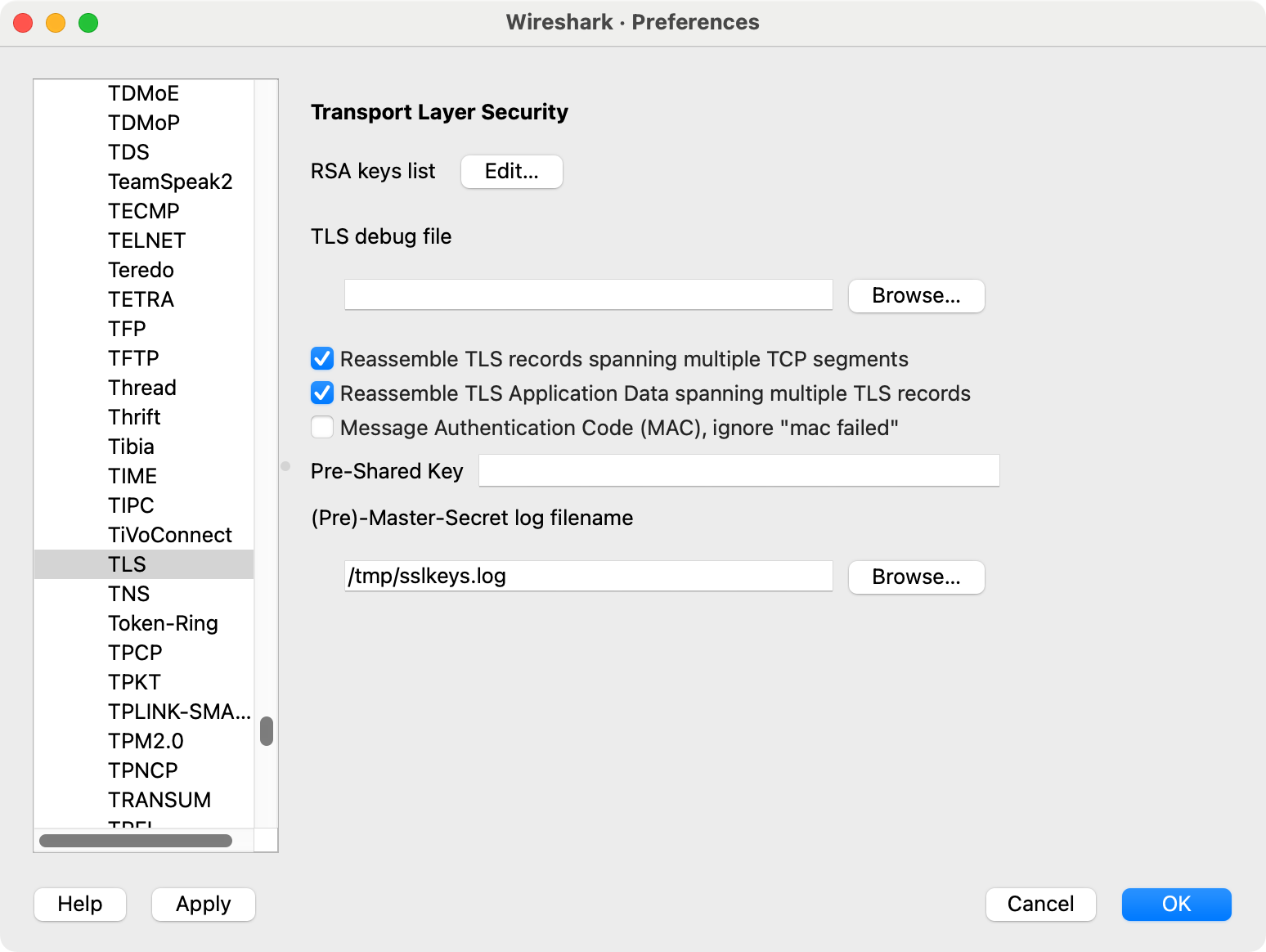This screenshot has height=952, width=1266.
Task: Open TPM2.0 protocol preferences
Action: pos(146,741)
